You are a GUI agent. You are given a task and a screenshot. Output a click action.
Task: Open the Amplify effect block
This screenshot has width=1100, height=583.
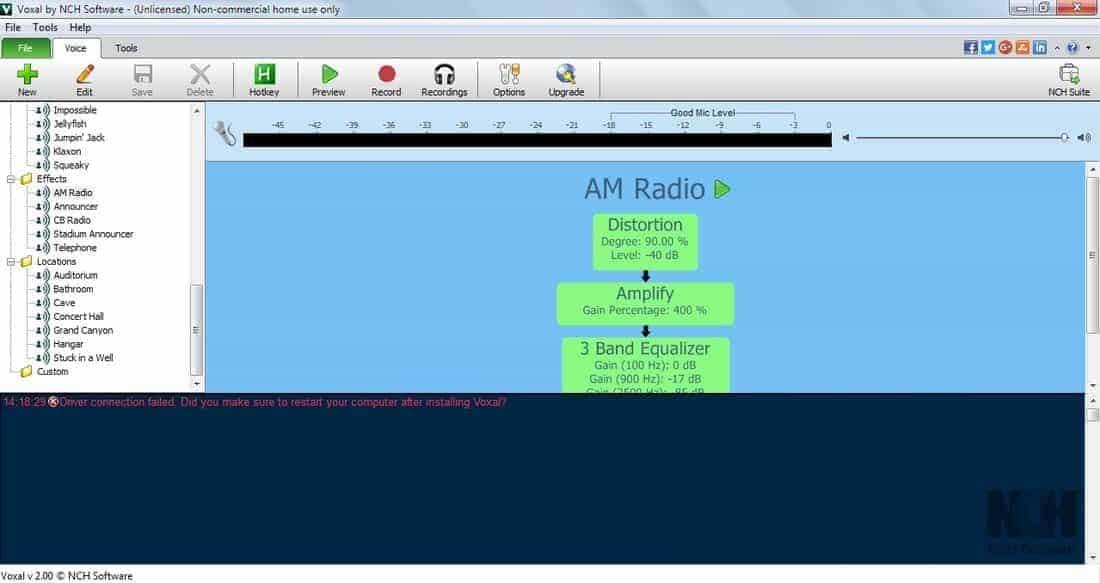pyautogui.click(x=645, y=303)
